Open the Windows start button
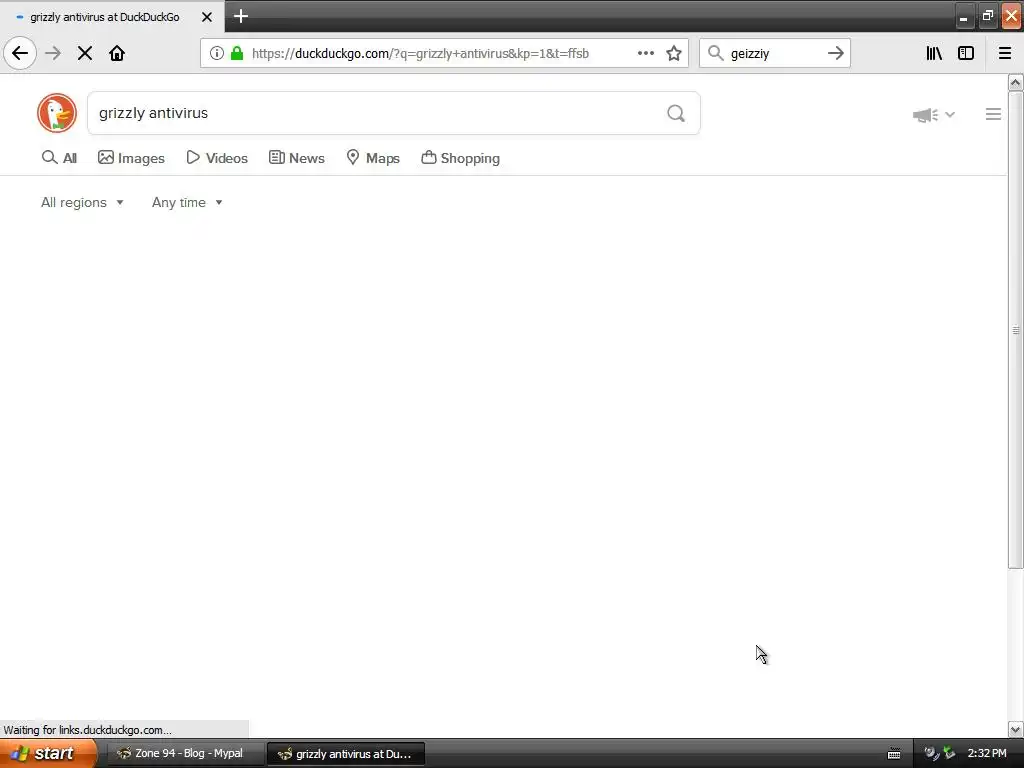The image size is (1024, 768). point(48,753)
